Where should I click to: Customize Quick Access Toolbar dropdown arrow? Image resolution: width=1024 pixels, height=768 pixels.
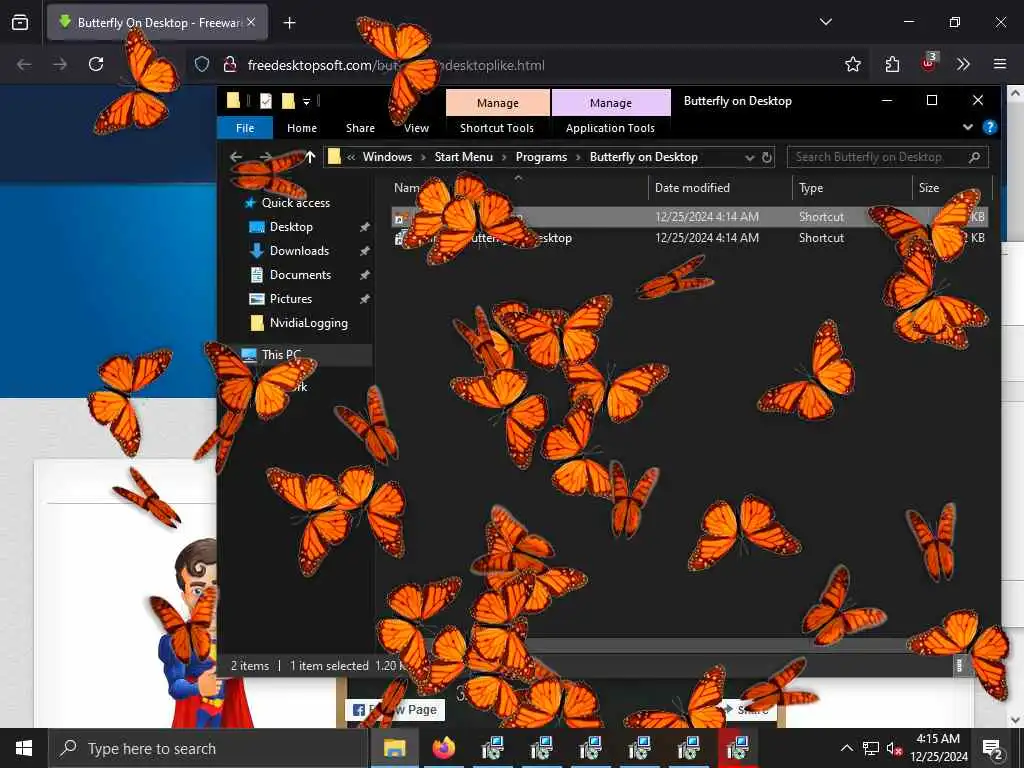click(x=306, y=101)
